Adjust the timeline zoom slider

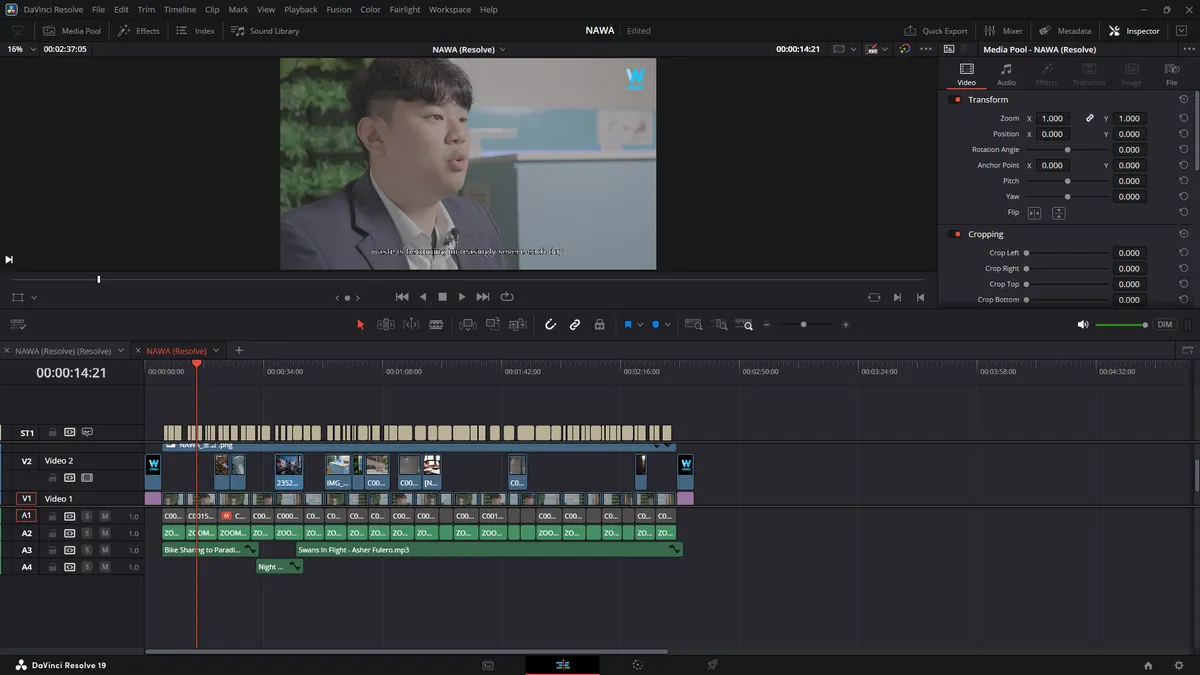click(x=803, y=325)
